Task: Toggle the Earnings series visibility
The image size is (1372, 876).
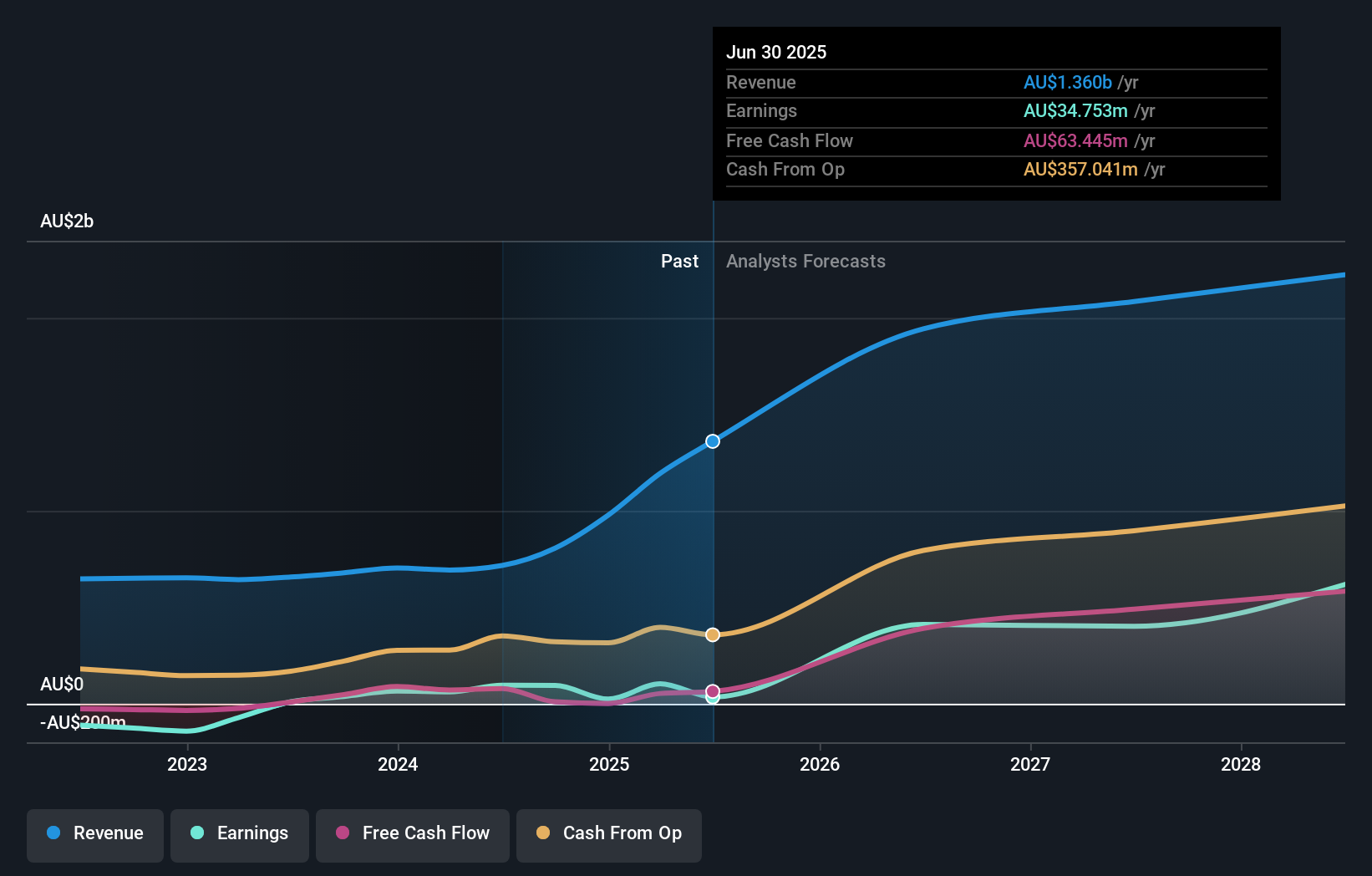Action: point(240,834)
